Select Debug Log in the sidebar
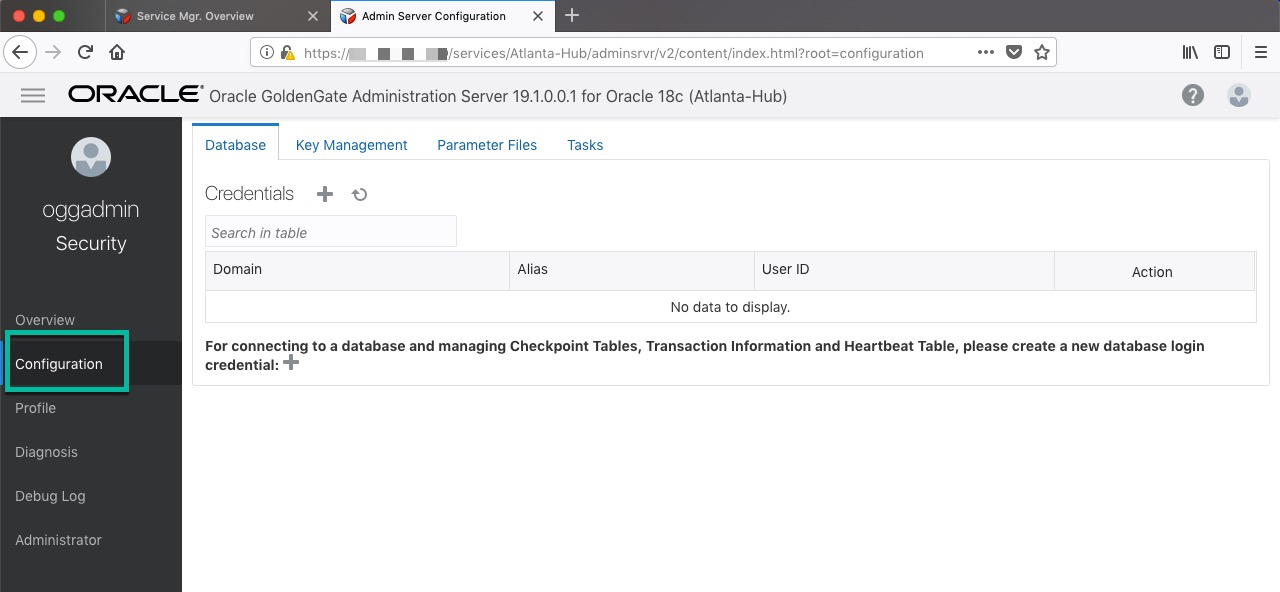Screen dimensions: 1280x592 coord(50,496)
